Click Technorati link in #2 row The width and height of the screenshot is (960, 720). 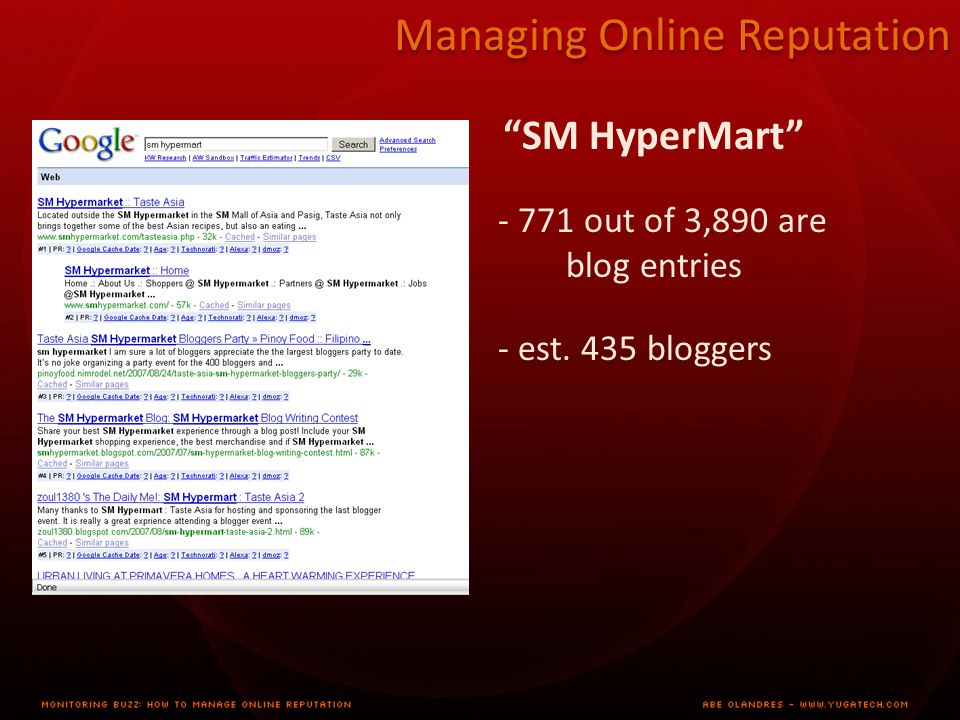tap(225, 318)
